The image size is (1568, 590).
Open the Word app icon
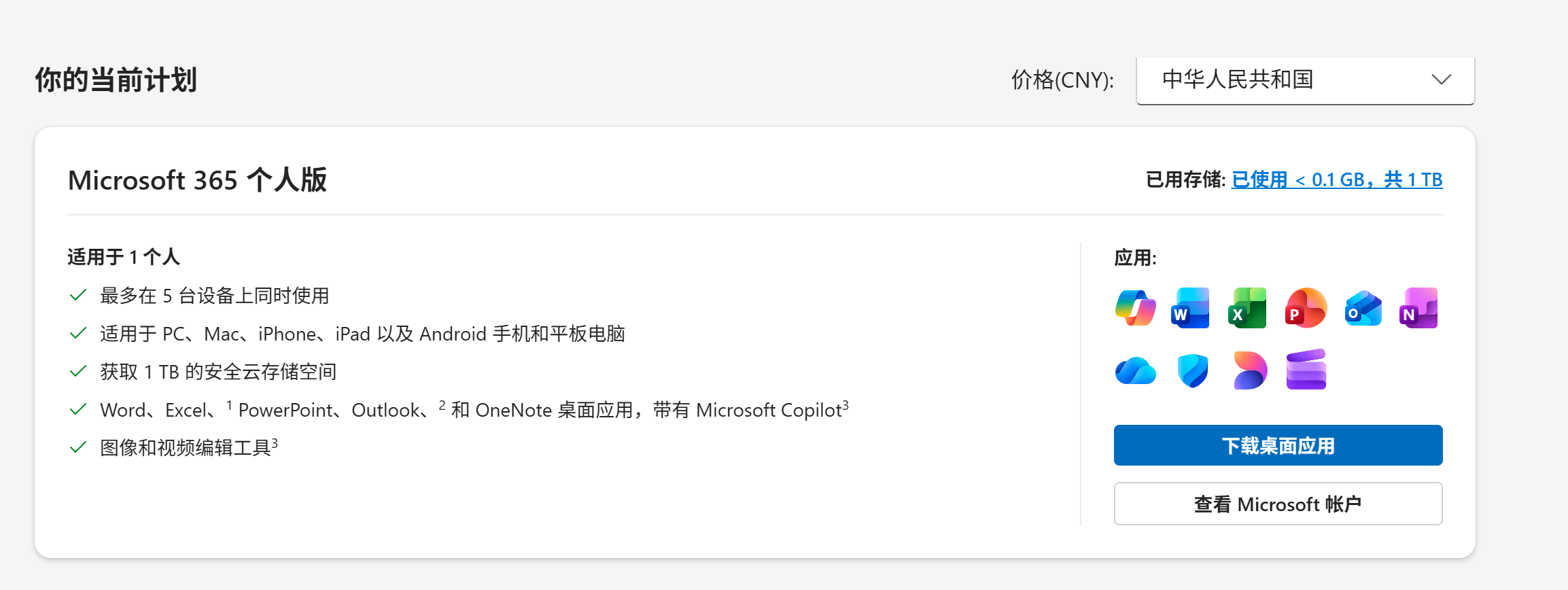point(1191,308)
